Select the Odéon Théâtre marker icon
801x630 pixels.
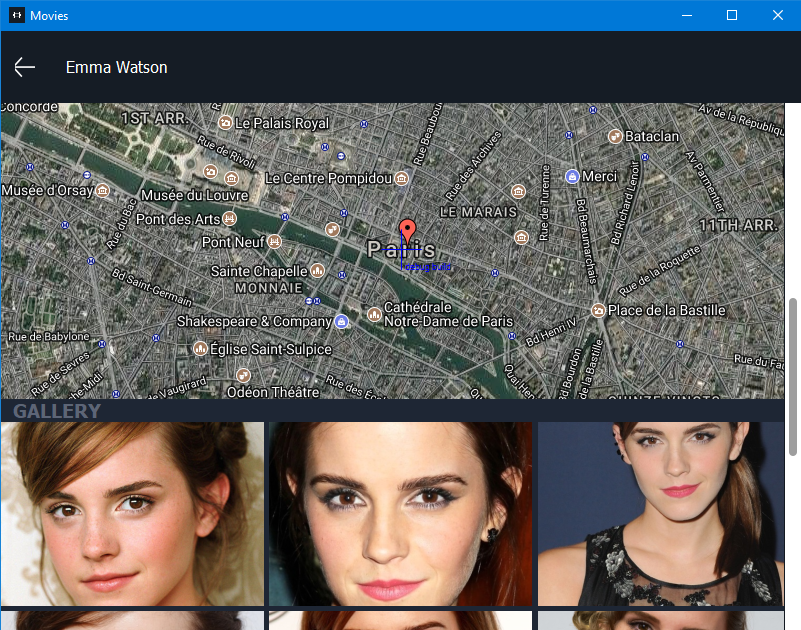pos(244,376)
